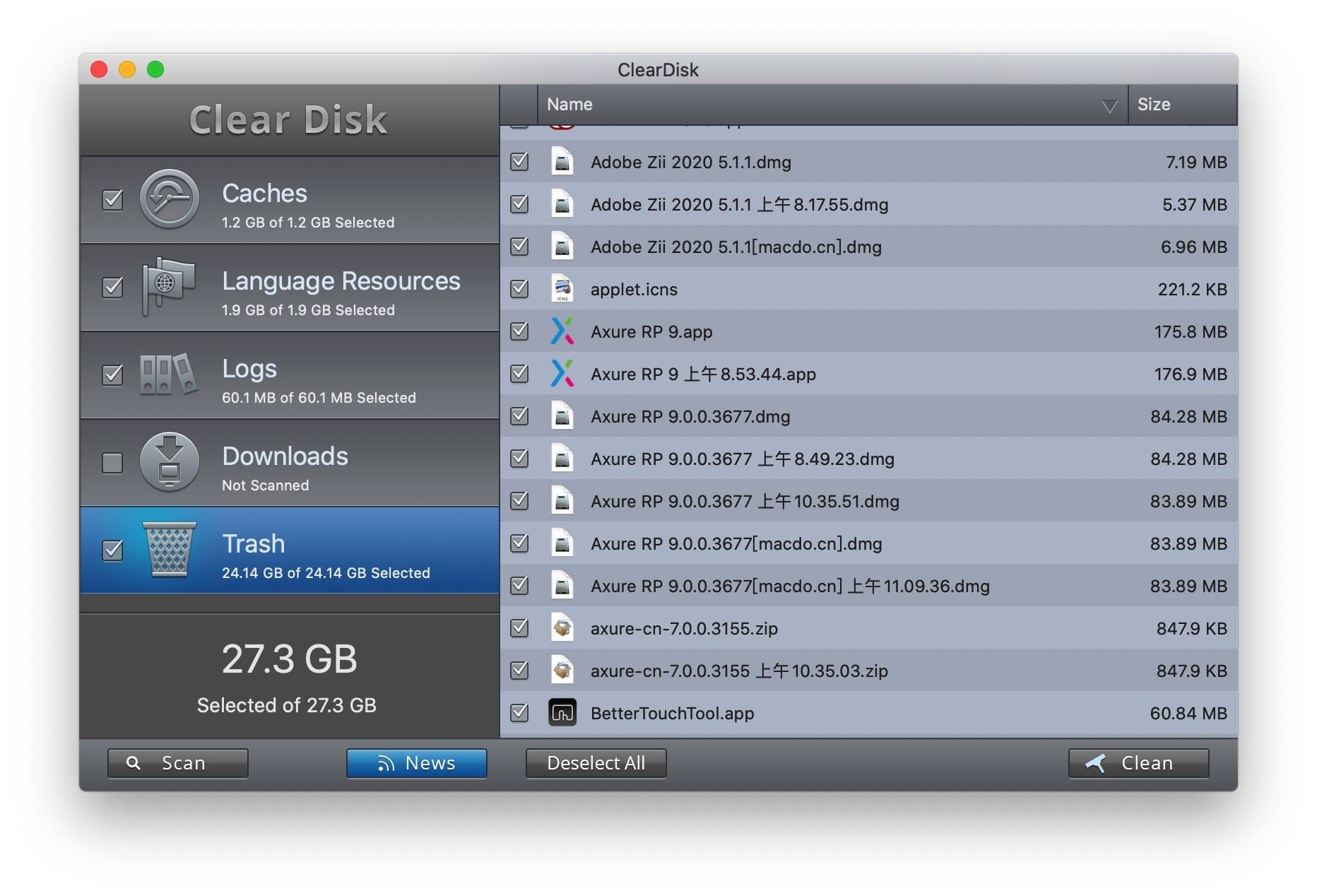Image resolution: width=1317 pixels, height=896 pixels.
Task: Click the applet.icns file icon
Action: 562,289
